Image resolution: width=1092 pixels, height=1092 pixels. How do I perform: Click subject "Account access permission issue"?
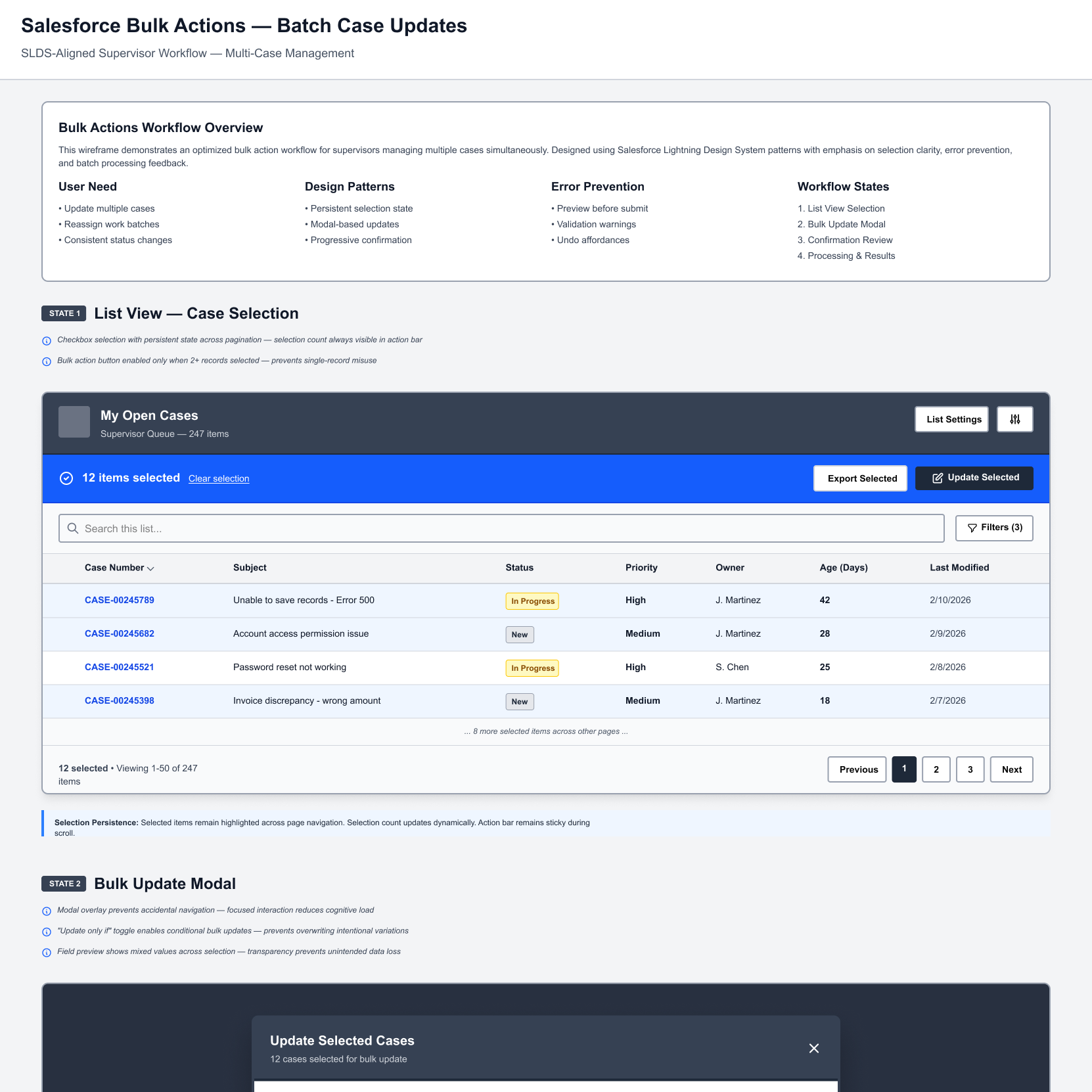click(301, 633)
